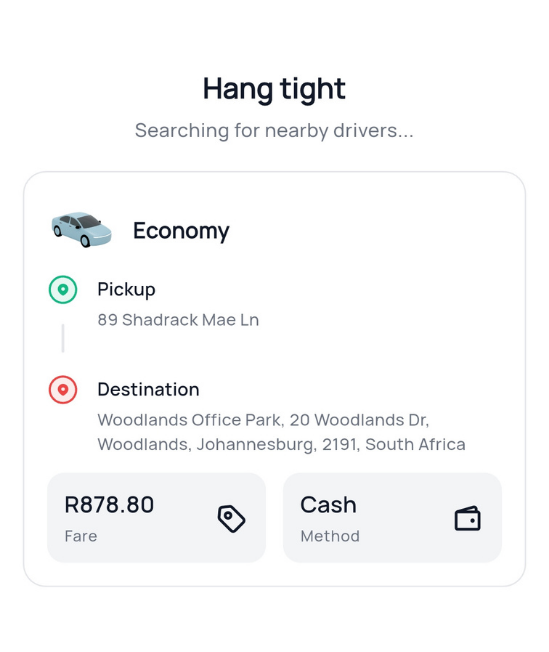549x652 pixels.
Task: Click the wallet icon in Cash method
Action: pos(467,519)
